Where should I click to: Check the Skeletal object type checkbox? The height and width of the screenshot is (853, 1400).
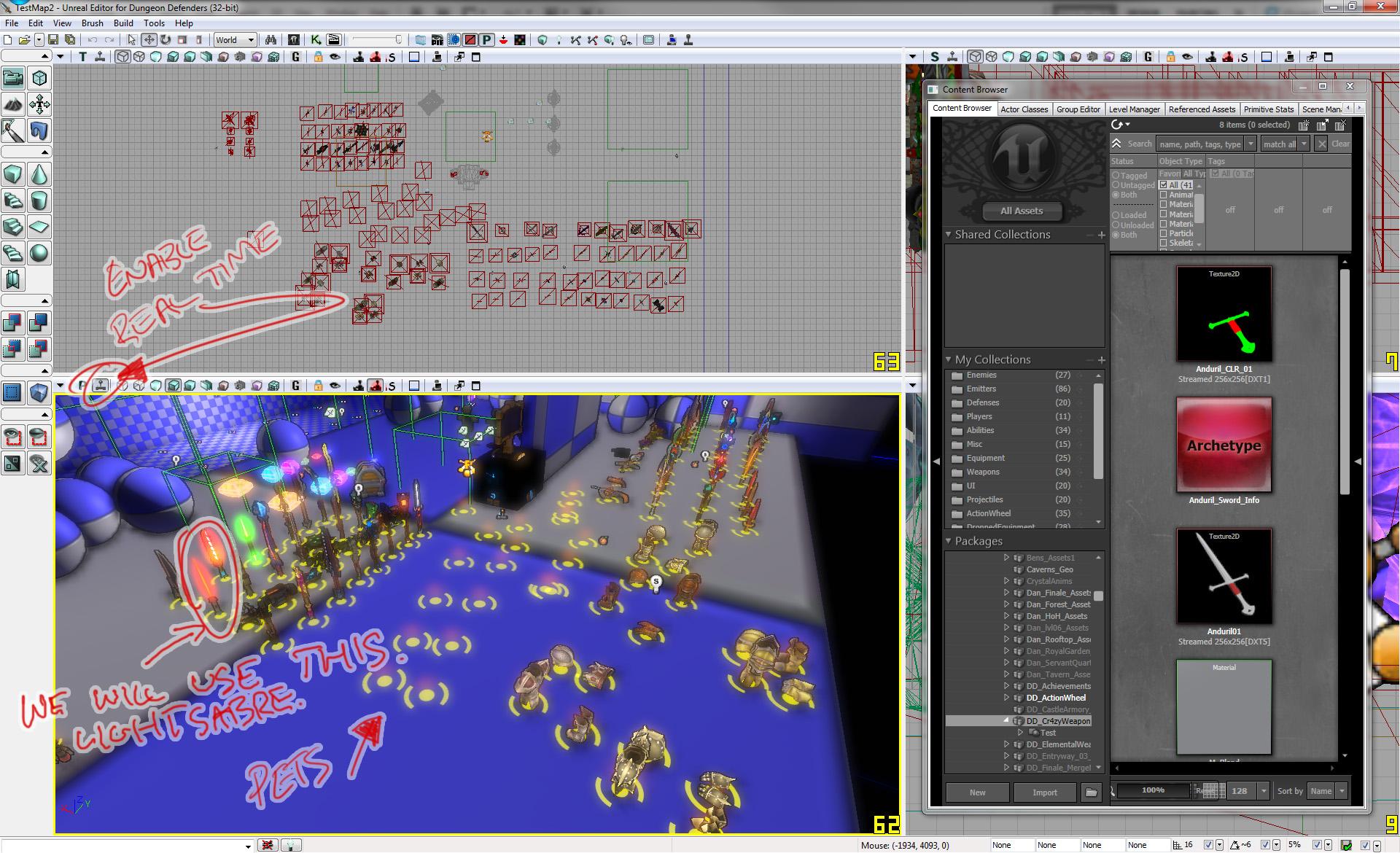tap(1164, 243)
